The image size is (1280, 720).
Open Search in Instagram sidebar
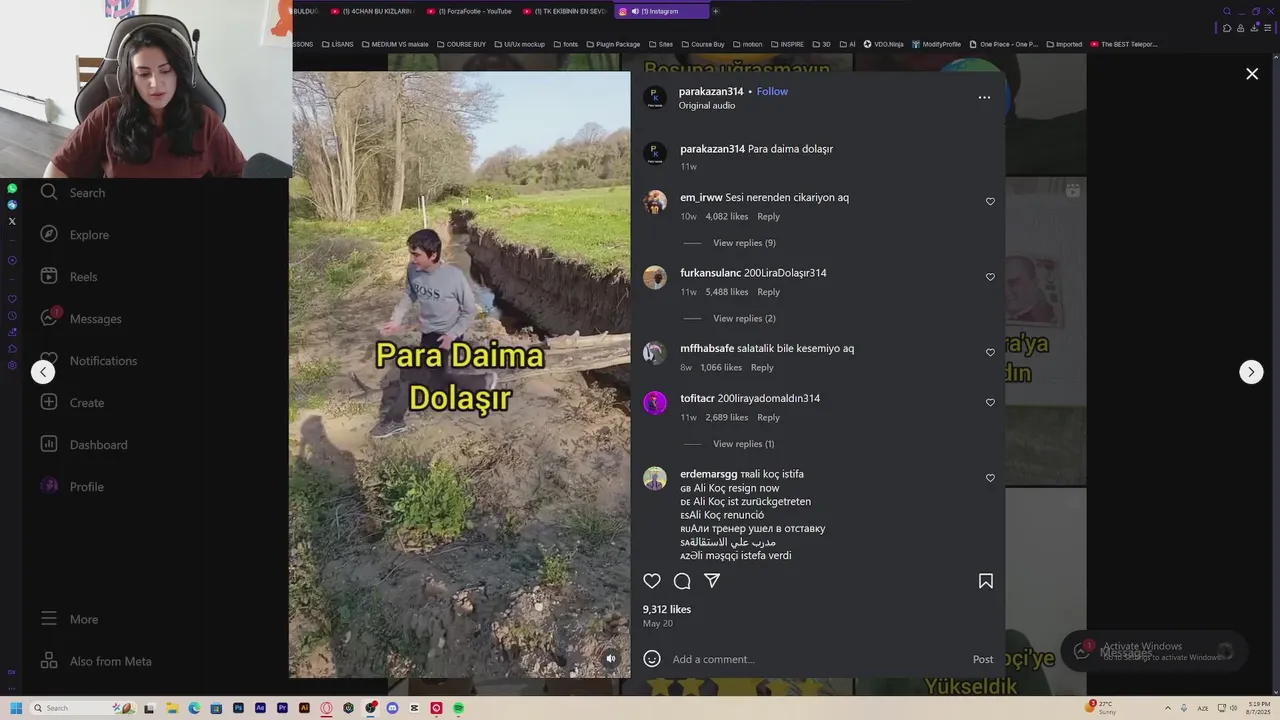(x=73, y=193)
